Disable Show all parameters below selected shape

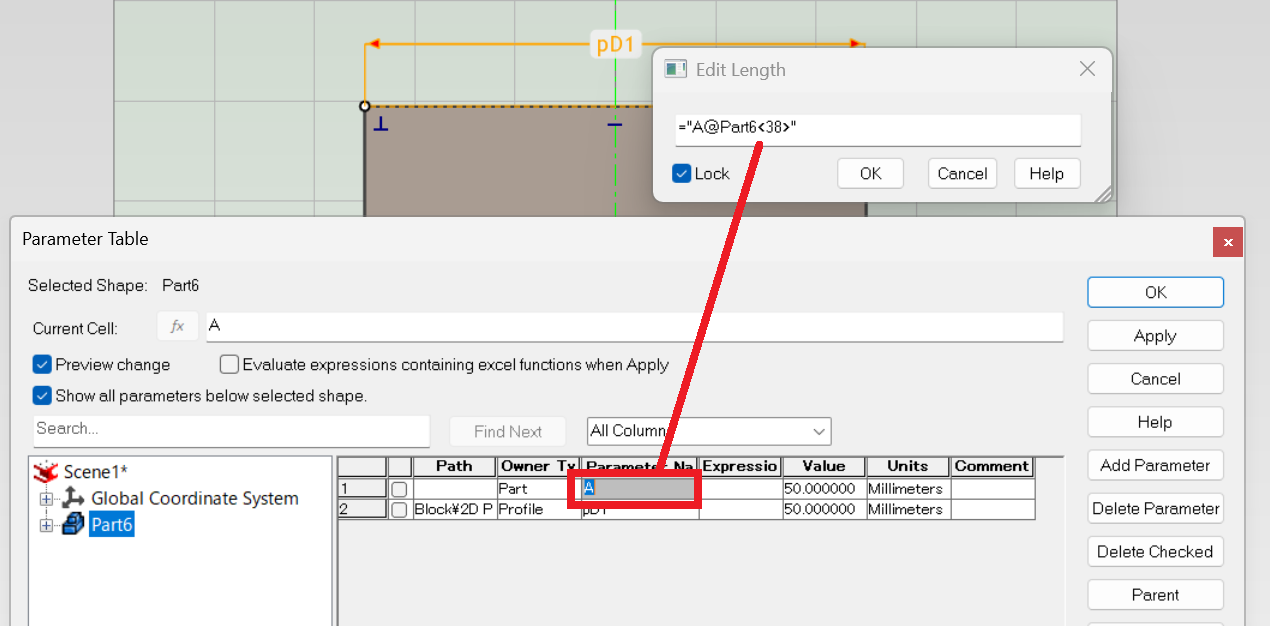point(42,396)
